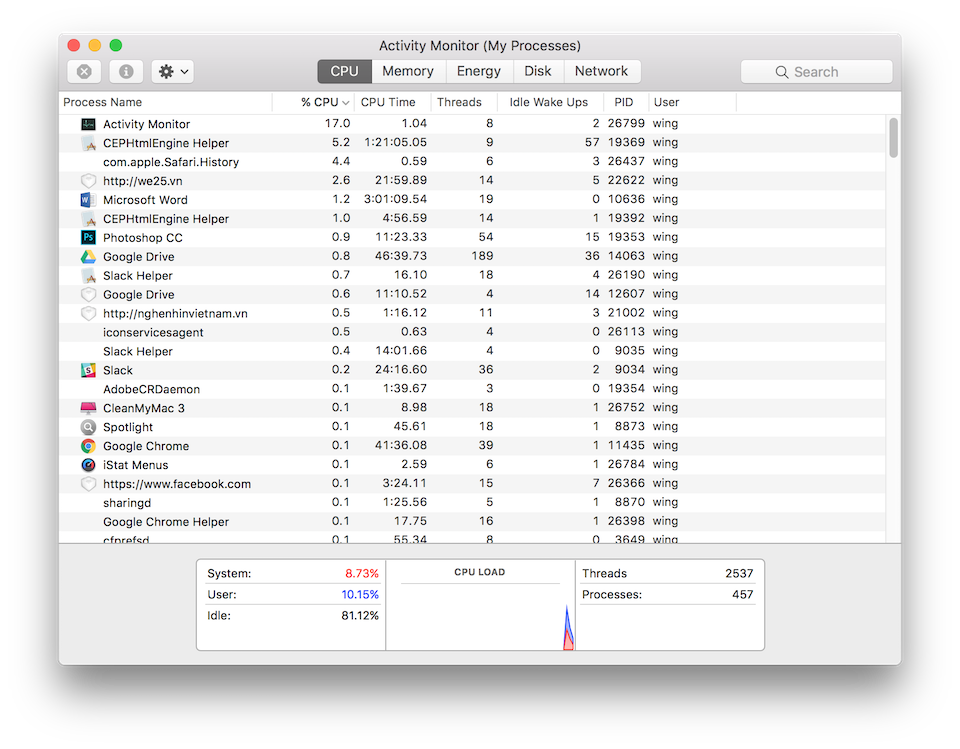The image size is (960, 749).
Task: Click CPU Time 1:21:05.05 cell
Action: [x=396, y=143]
